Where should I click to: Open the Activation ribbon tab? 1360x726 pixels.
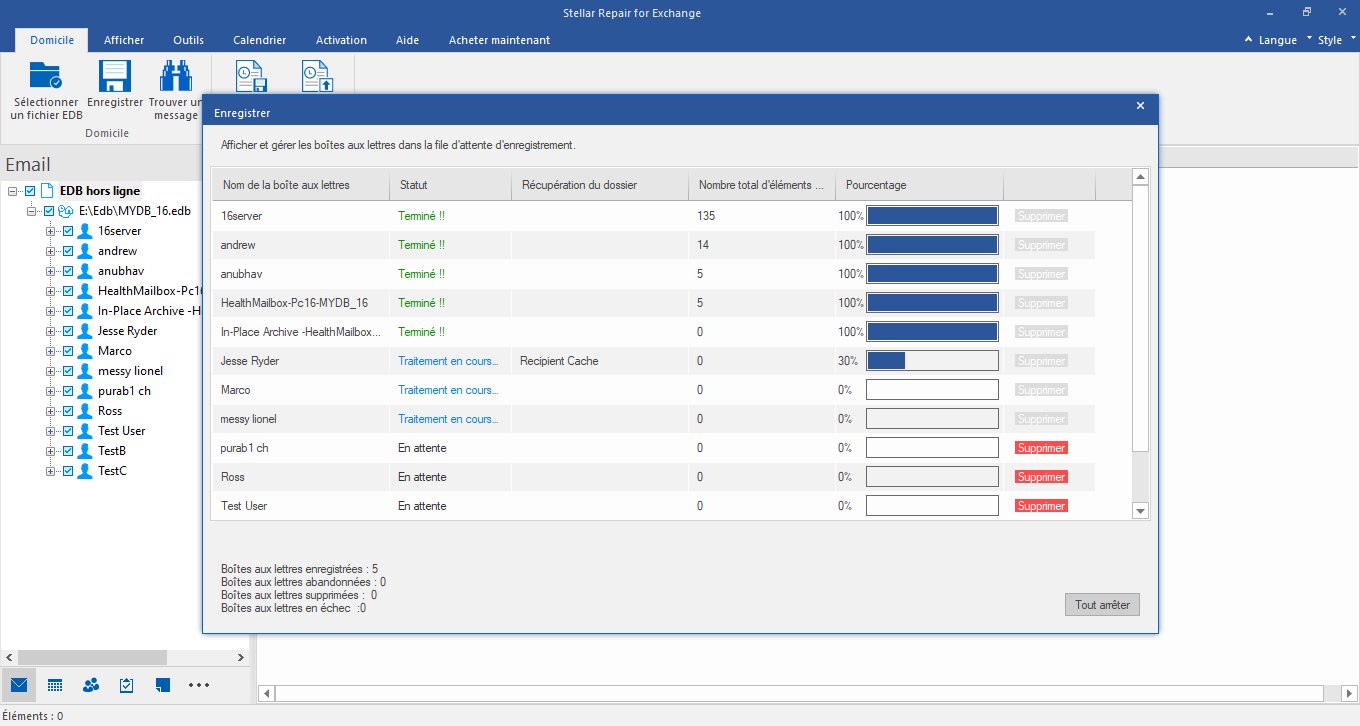[341, 40]
